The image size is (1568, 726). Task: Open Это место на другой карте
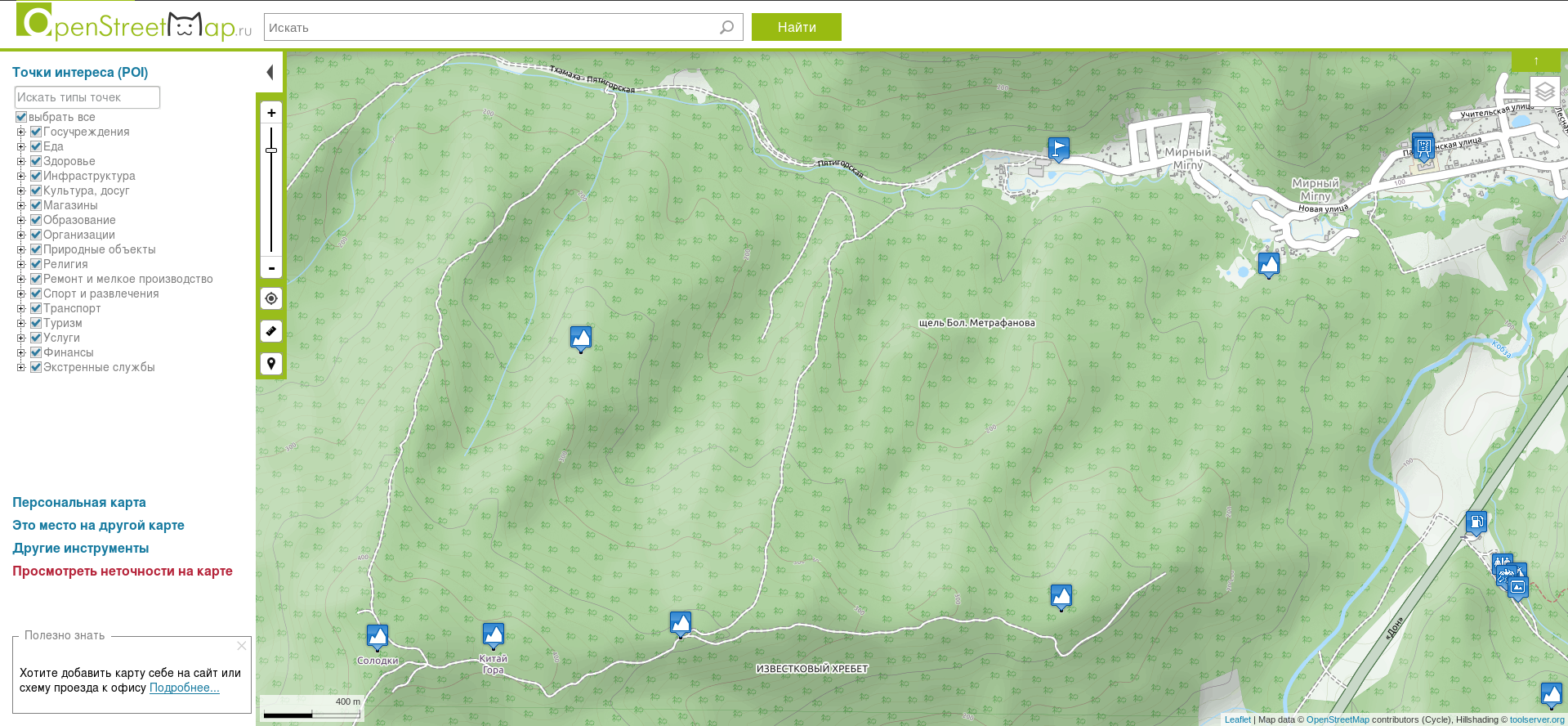[x=98, y=526]
